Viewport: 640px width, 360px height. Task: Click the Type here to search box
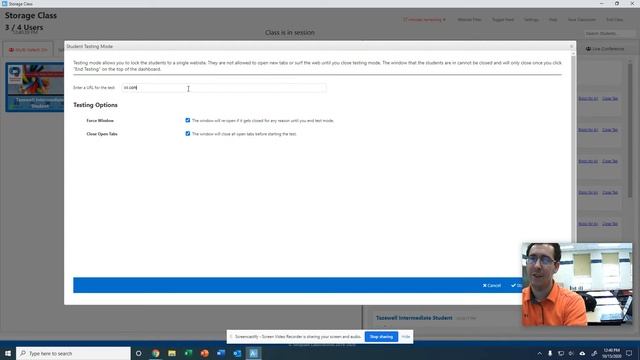[x=73, y=353]
